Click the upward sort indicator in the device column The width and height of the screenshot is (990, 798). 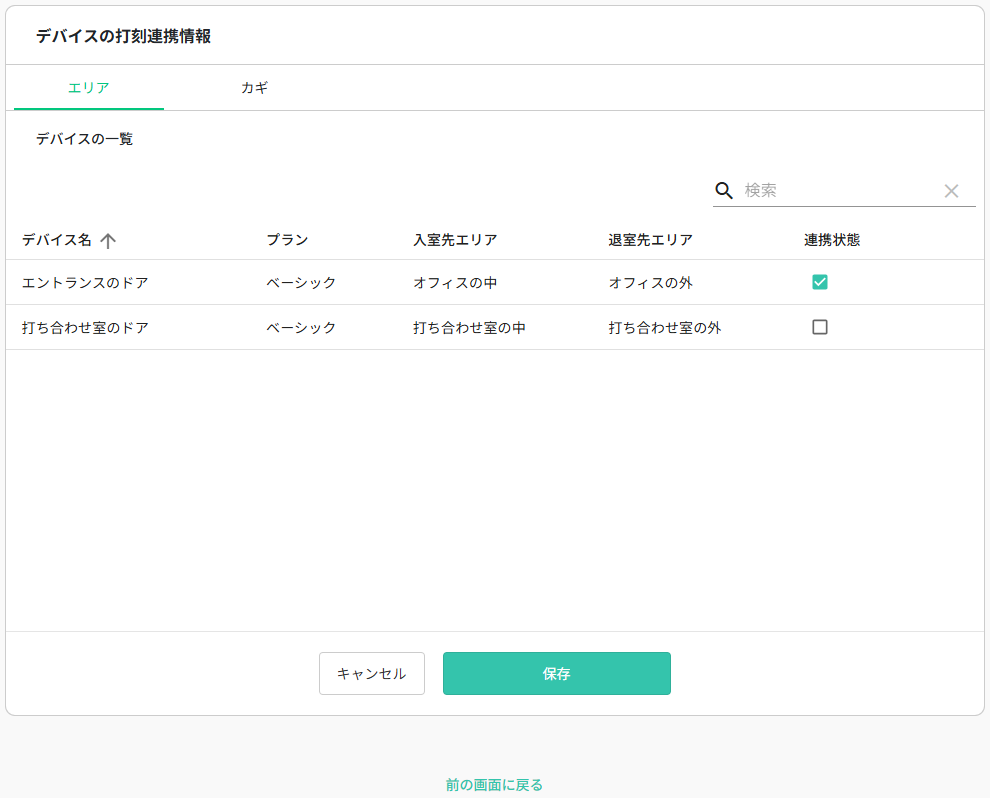coord(109,240)
